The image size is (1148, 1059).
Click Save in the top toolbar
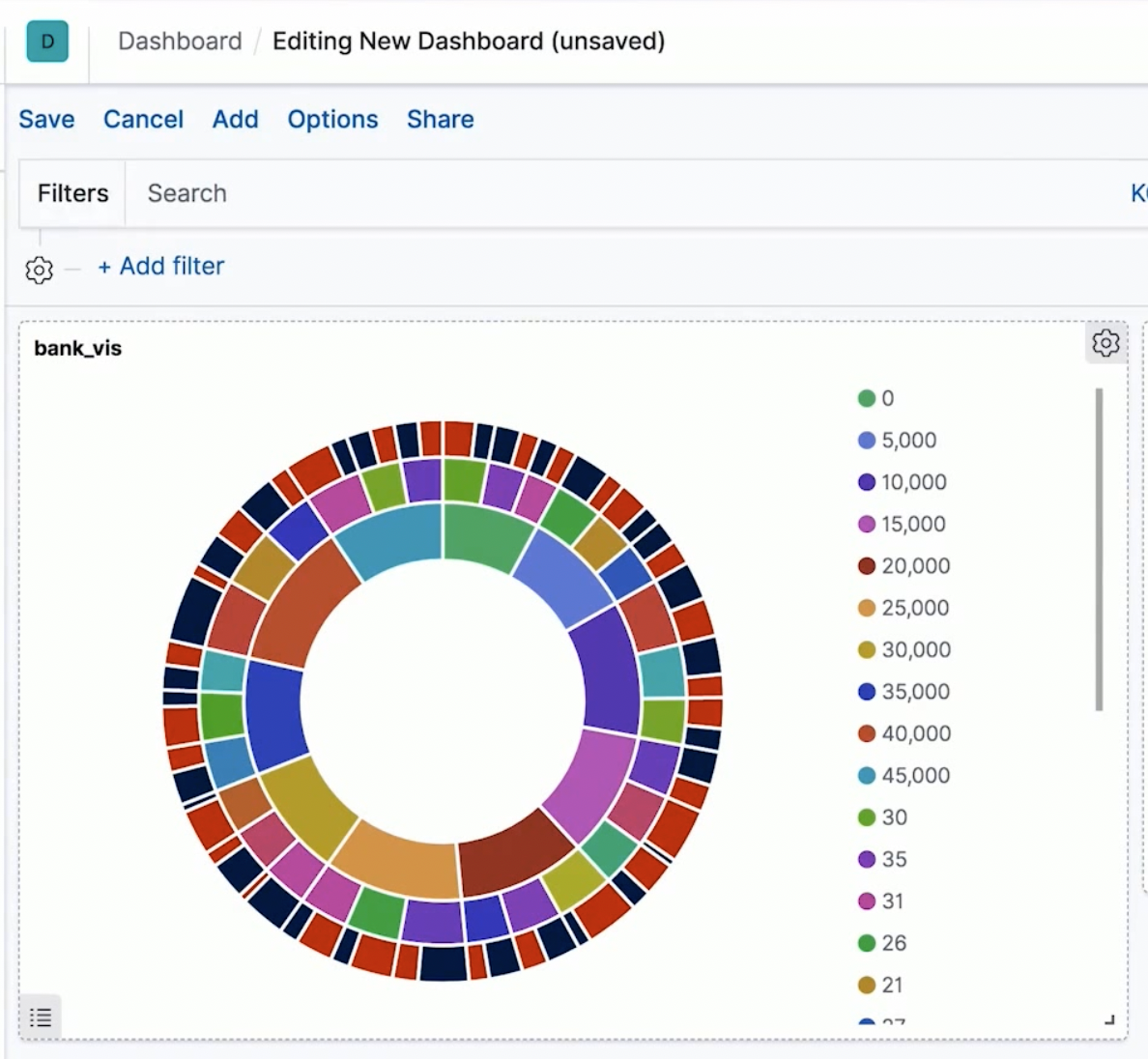click(x=46, y=119)
